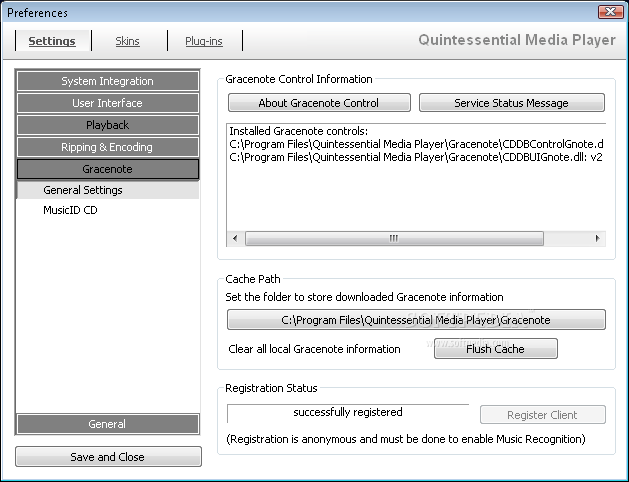Expand the General section

(x=108, y=424)
